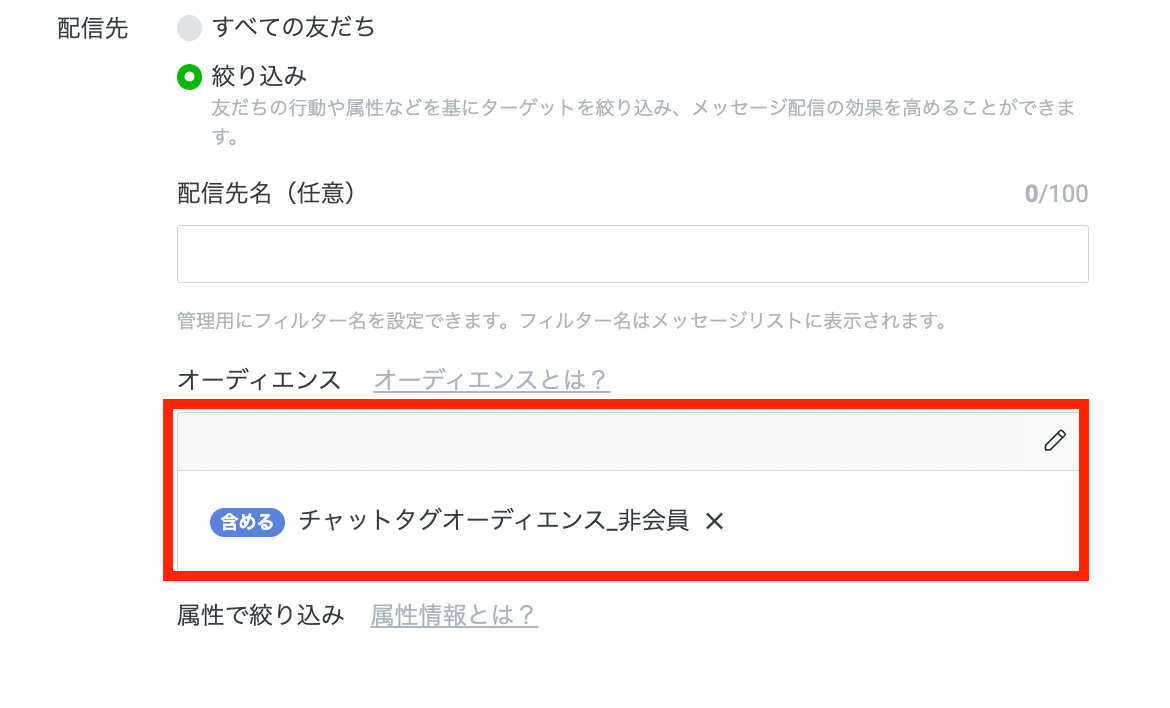This screenshot has width=1170, height=708.
Task: Click the gray audience header bar
Action: point(600,441)
